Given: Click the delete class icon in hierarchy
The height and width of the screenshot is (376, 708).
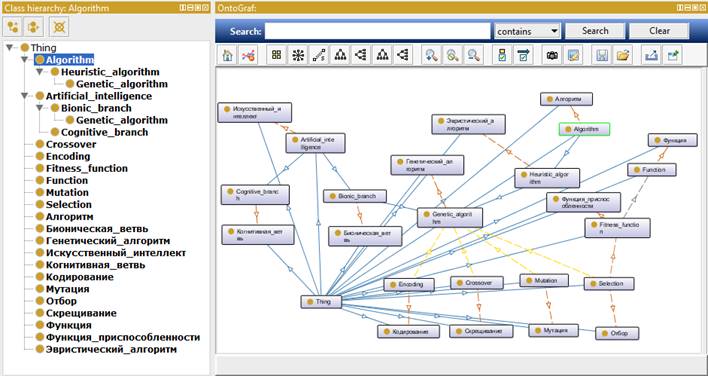Looking at the screenshot, I should click(59, 27).
